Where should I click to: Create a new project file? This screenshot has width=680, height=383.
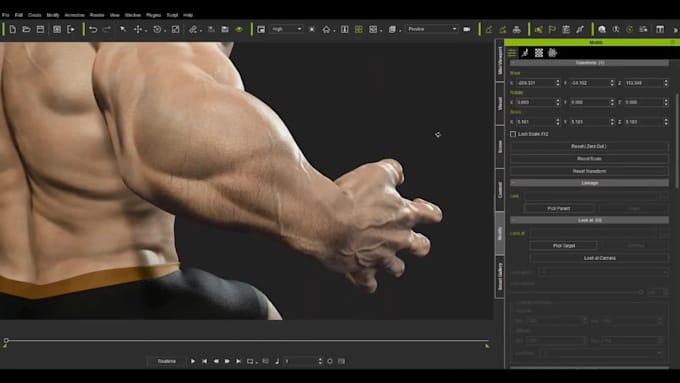[13, 29]
